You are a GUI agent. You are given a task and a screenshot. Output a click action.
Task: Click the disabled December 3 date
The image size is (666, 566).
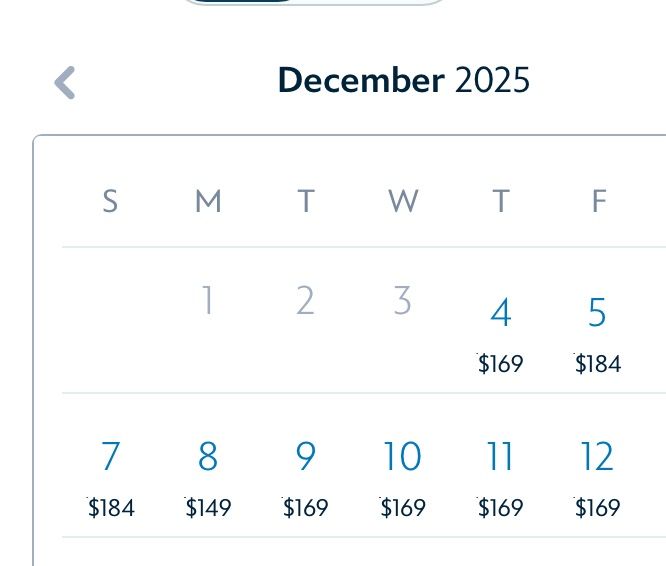tap(402, 300)
